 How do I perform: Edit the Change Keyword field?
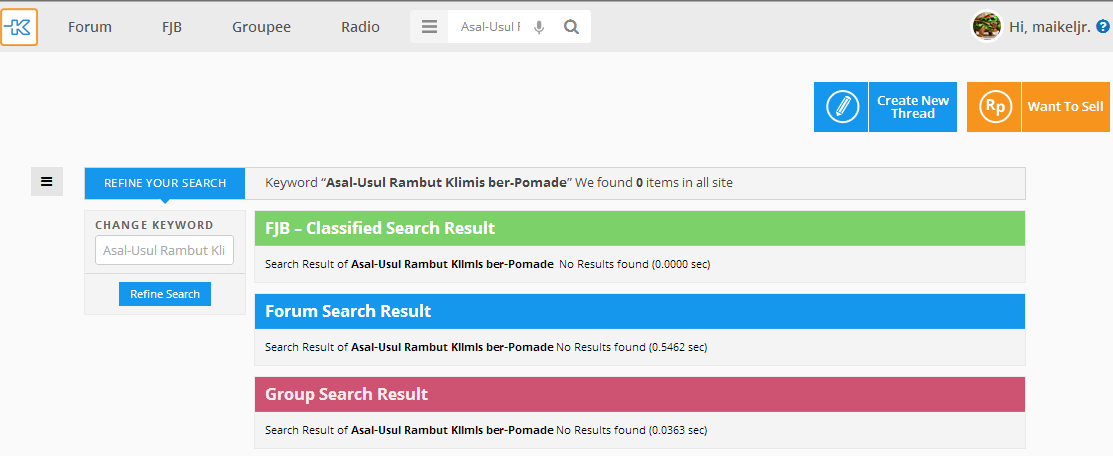[x=165, y=250]
